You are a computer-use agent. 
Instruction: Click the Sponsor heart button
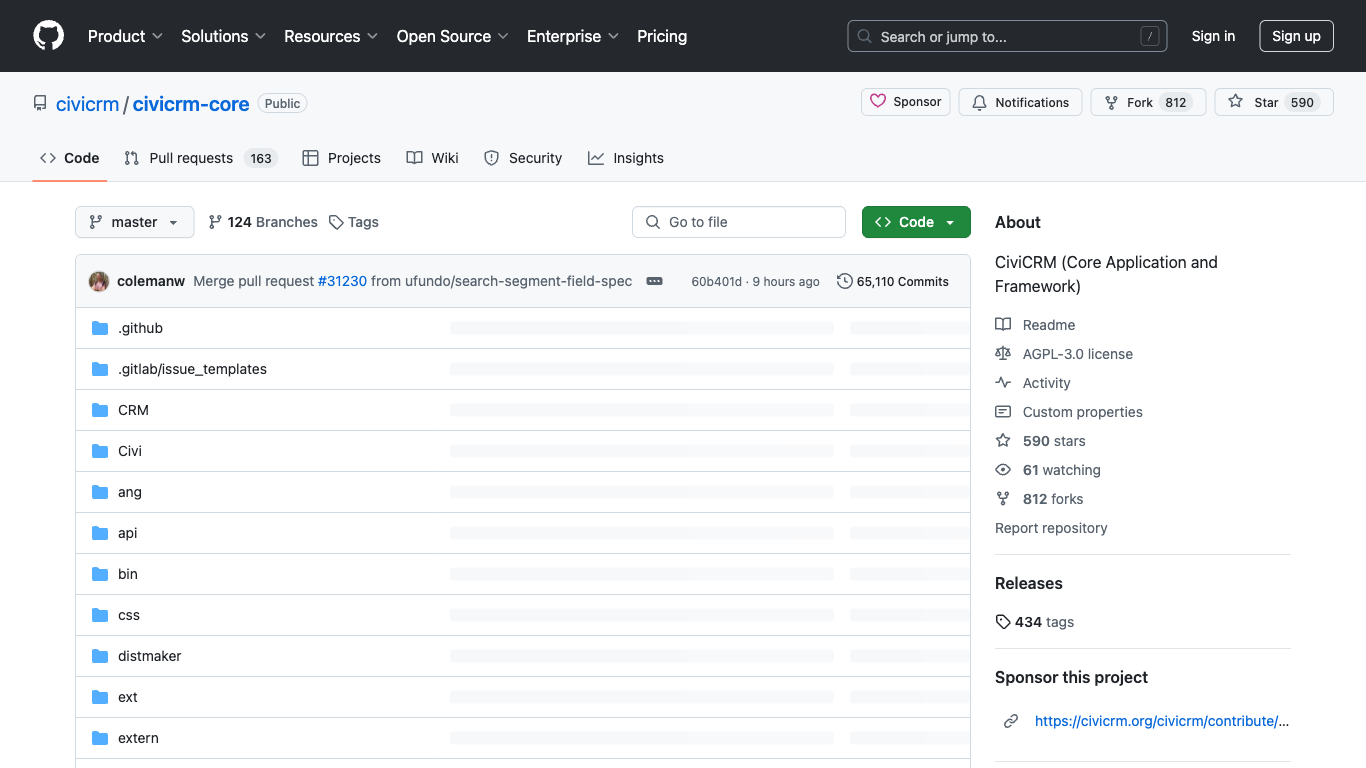click(906, 102)
